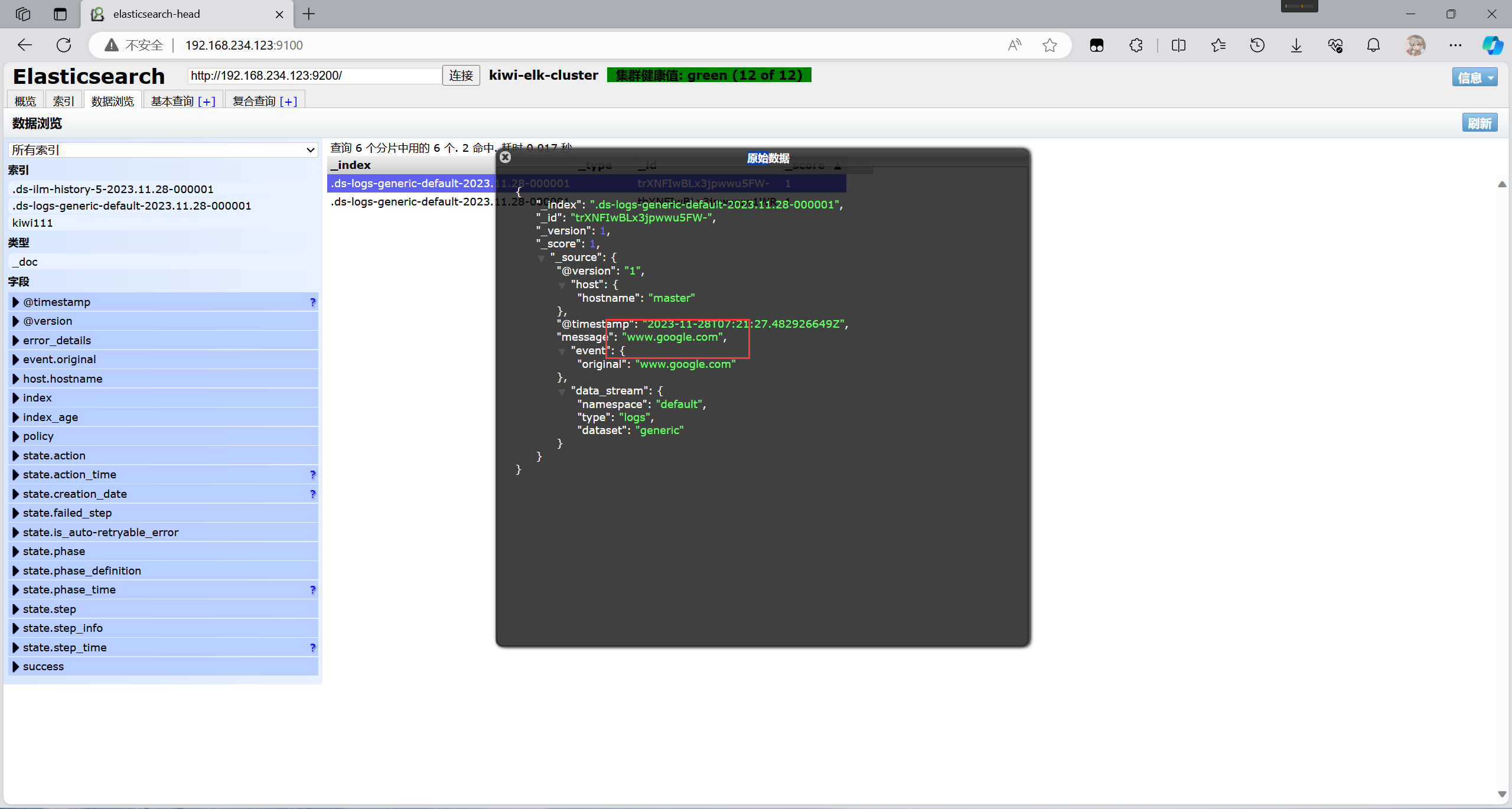Open the 所有索引 index dropdown
1512x809 pixels.
point(163,150)
